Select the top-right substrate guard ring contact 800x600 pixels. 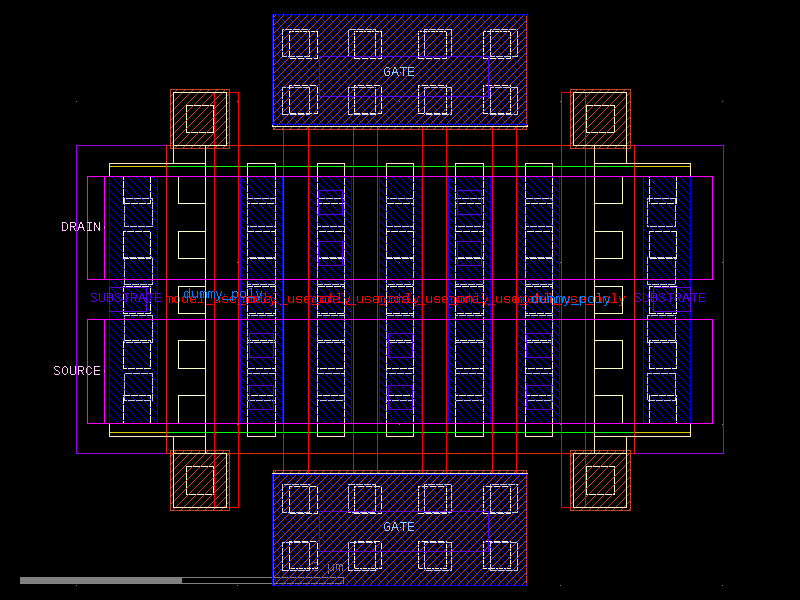click(x=600, y=118)
